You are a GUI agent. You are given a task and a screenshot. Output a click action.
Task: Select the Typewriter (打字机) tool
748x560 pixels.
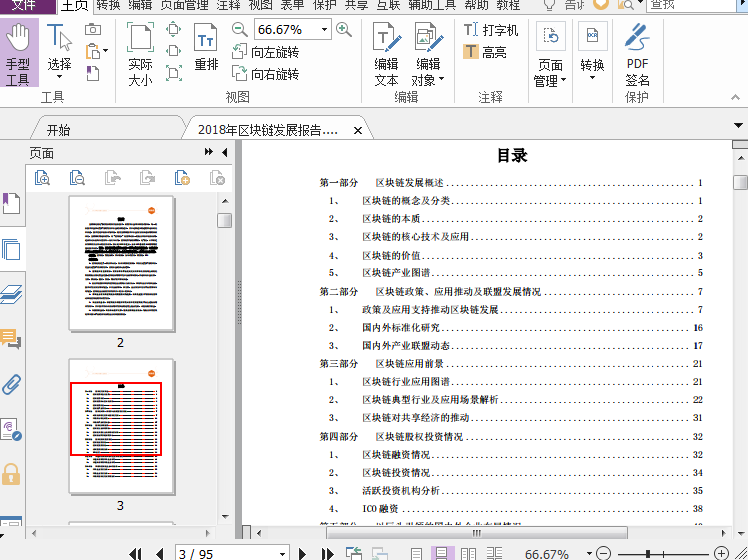pyautogui.click(x=491, y=30)
